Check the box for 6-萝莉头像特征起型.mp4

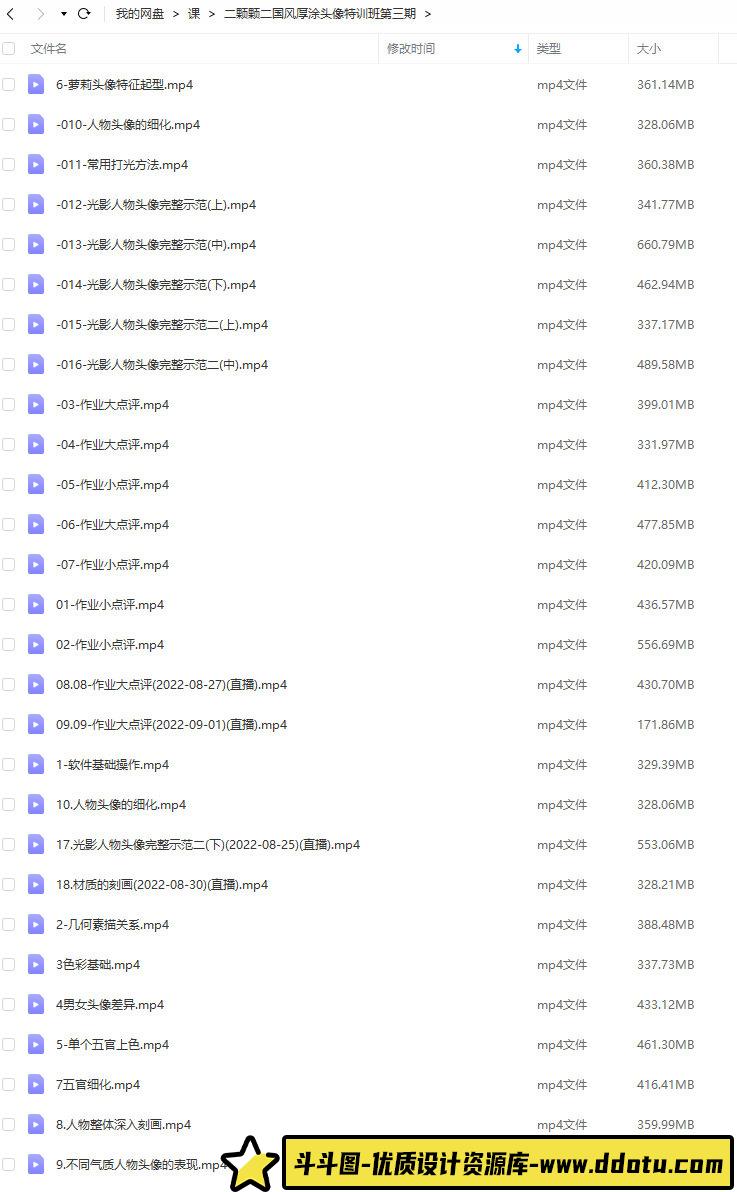(9, 84)
